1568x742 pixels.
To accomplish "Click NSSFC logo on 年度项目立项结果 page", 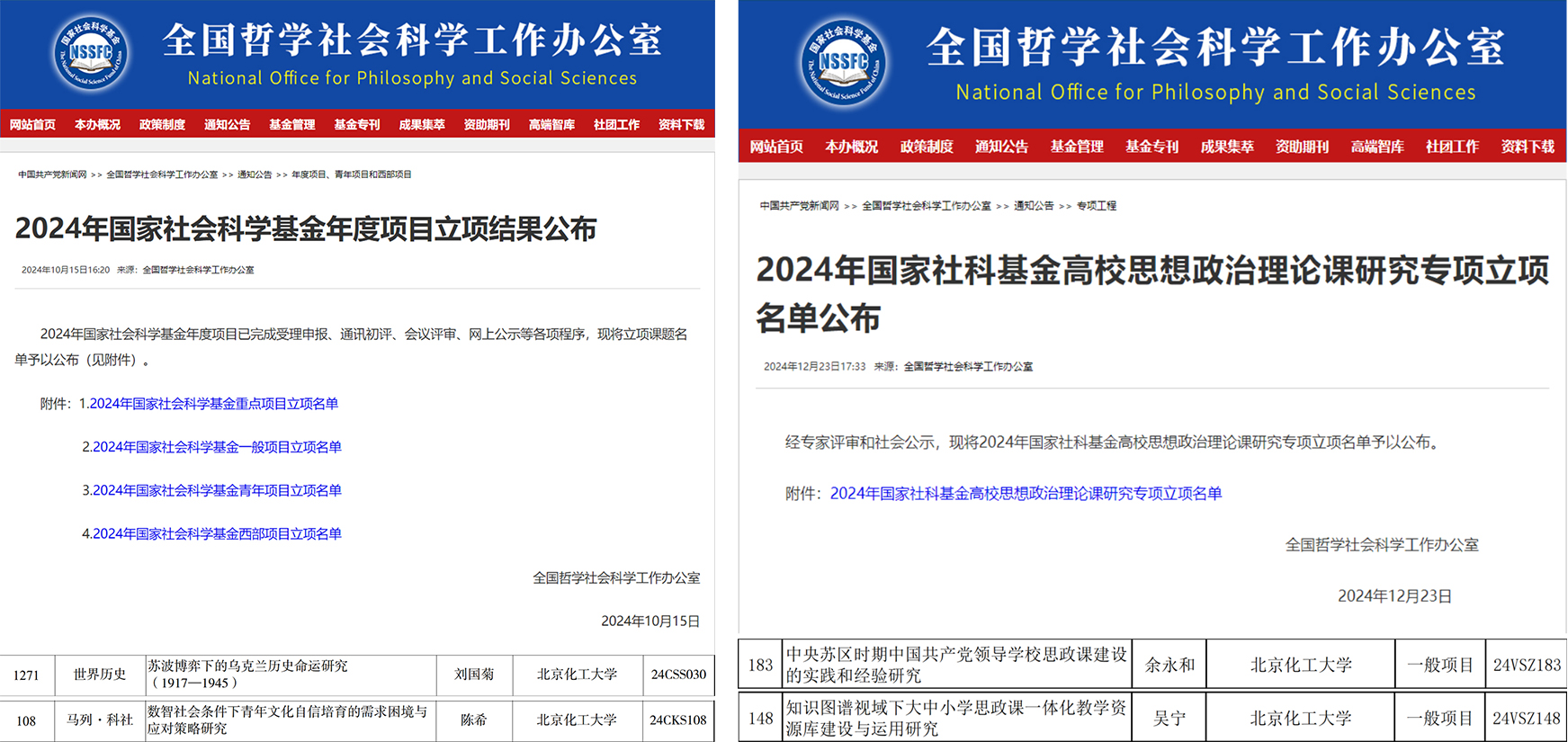I will [91, 52].
